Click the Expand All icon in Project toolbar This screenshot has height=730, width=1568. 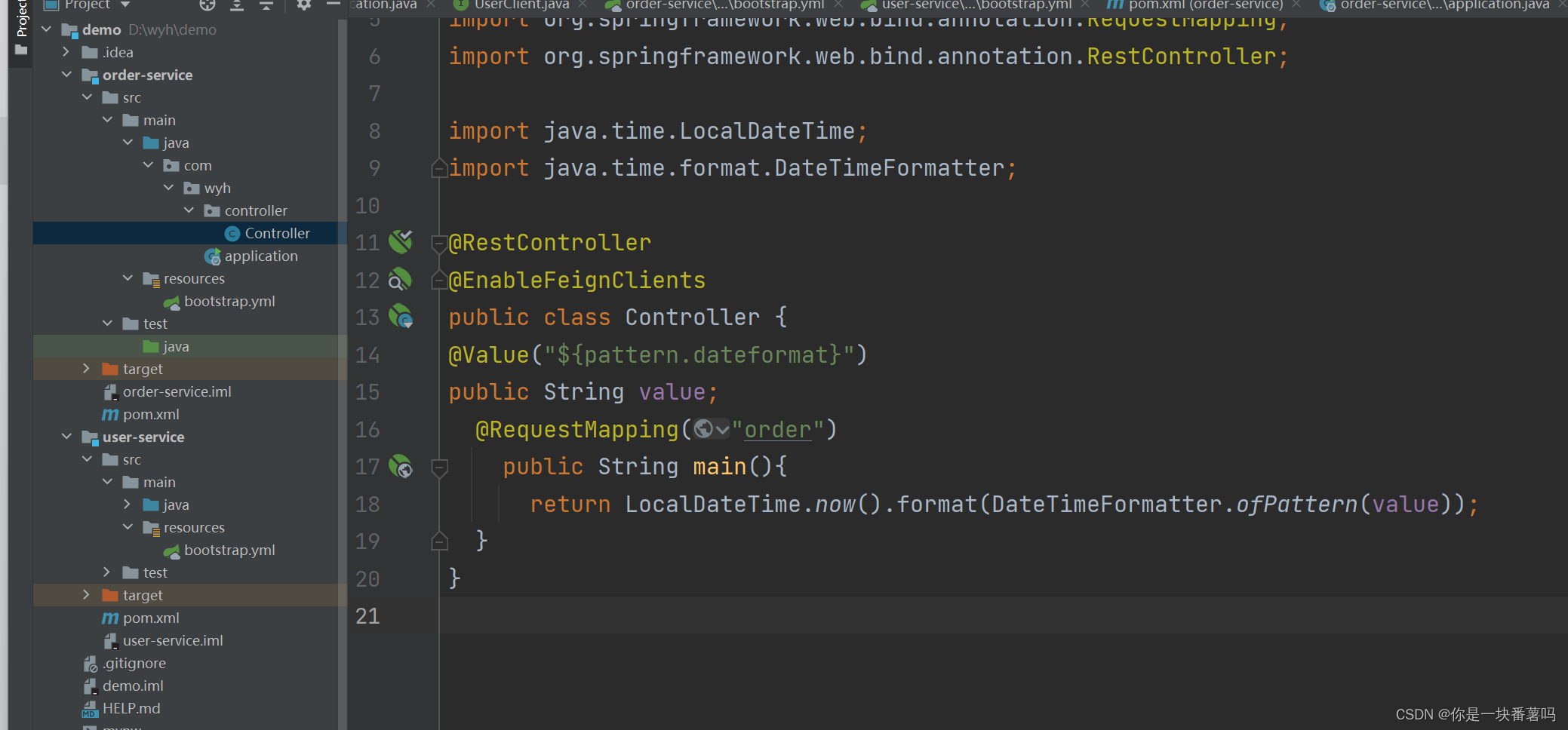coord(237,5)
